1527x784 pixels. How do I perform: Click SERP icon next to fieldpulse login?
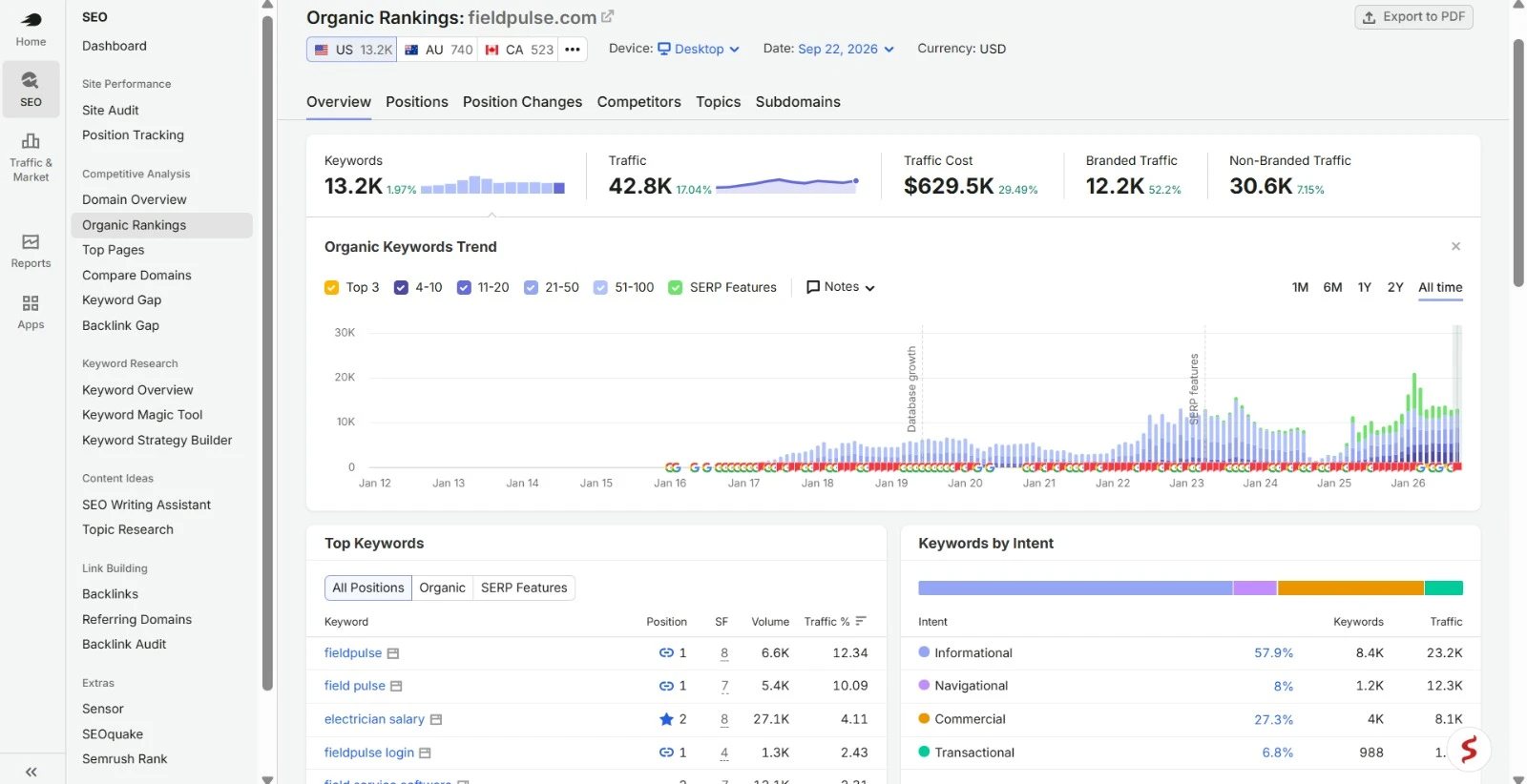click(425, 753)
